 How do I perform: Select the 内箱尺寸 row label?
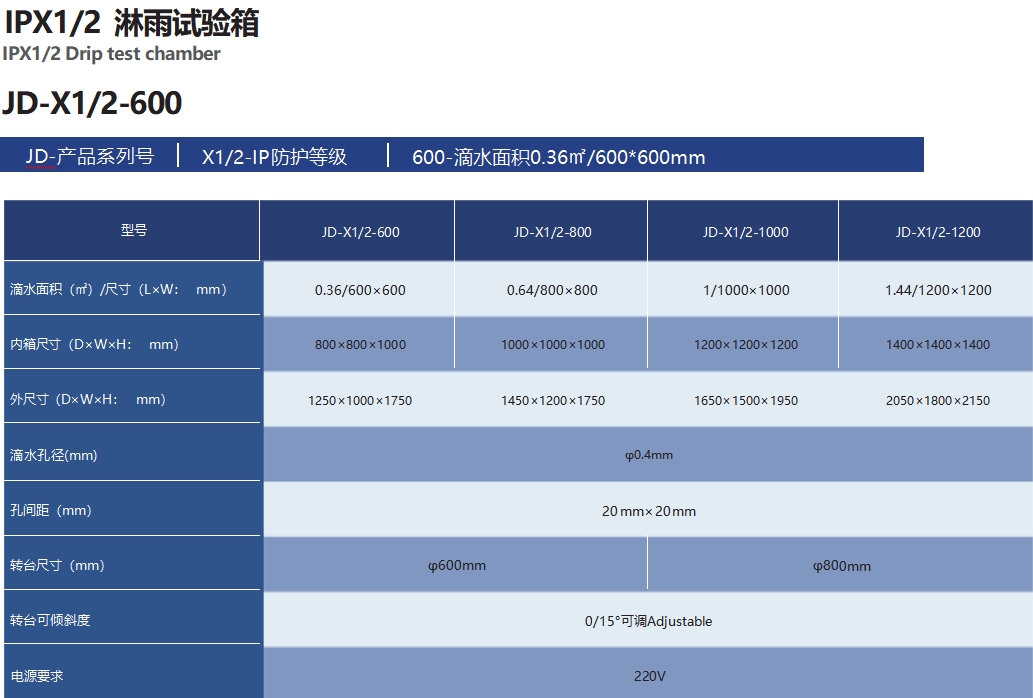click(94, 344)
